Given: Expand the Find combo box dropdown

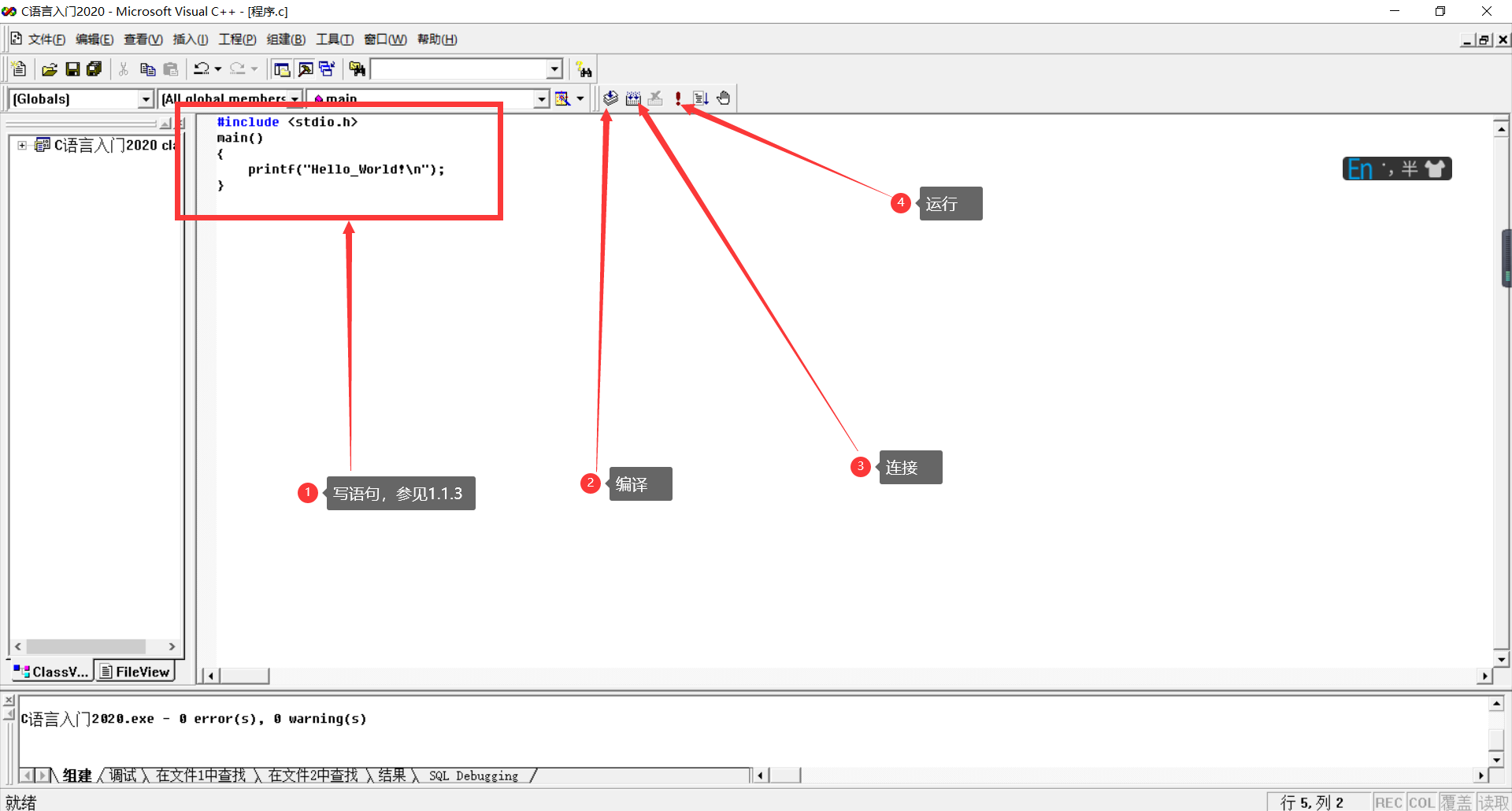Looking at the screenshot, I should [555, 69].
